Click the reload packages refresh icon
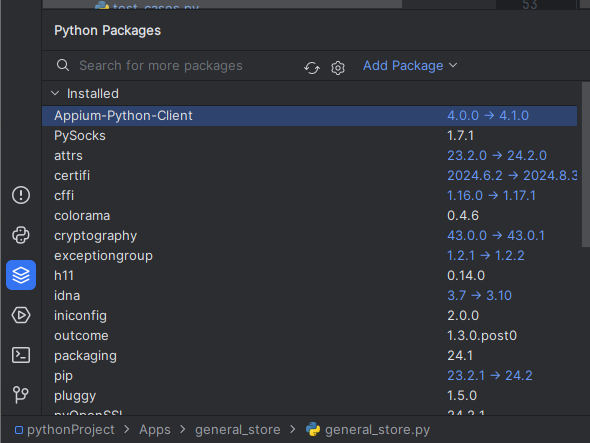Viewport: 590px width, 443px height. click(x=312, y=68)
